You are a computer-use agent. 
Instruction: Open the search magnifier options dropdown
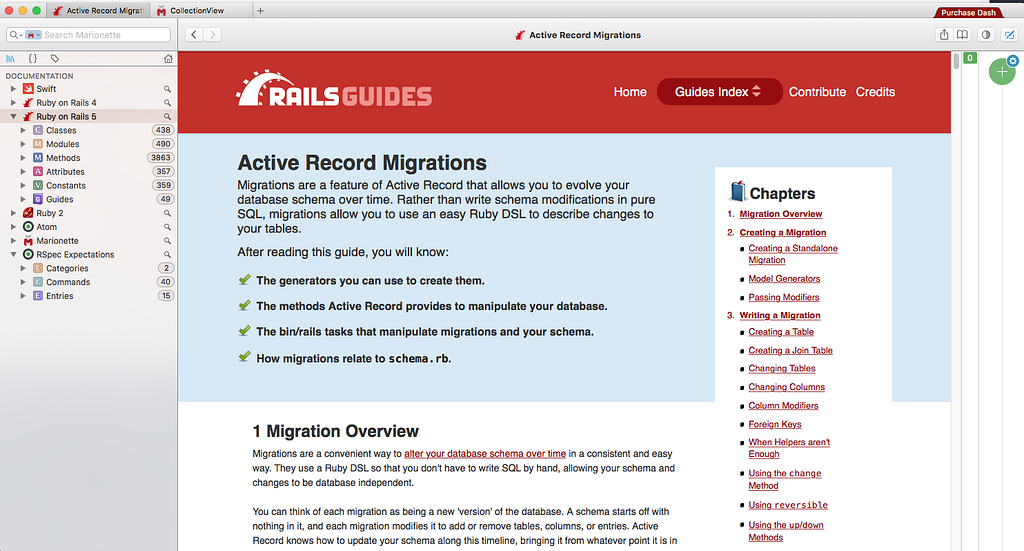(15, 35)
